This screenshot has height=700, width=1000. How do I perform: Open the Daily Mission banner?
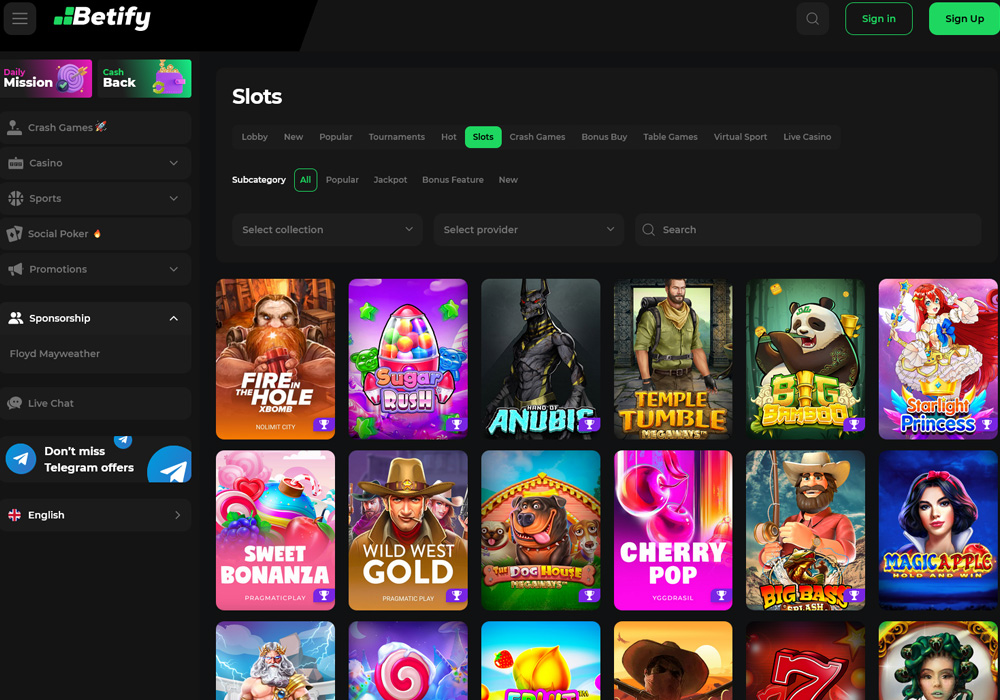[x=46, y=78]
